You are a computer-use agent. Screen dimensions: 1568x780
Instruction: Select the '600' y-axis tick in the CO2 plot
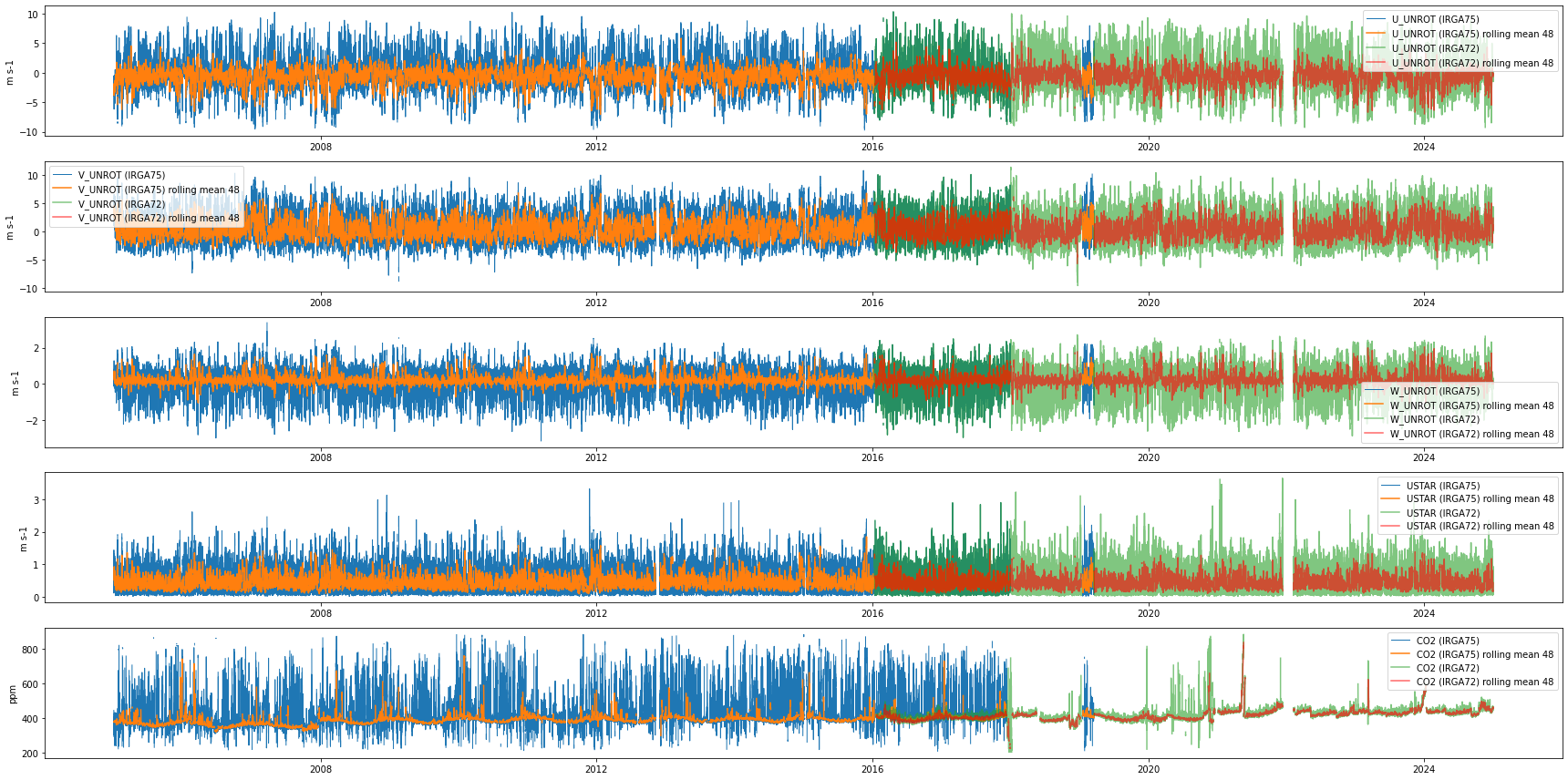(30, 684)
